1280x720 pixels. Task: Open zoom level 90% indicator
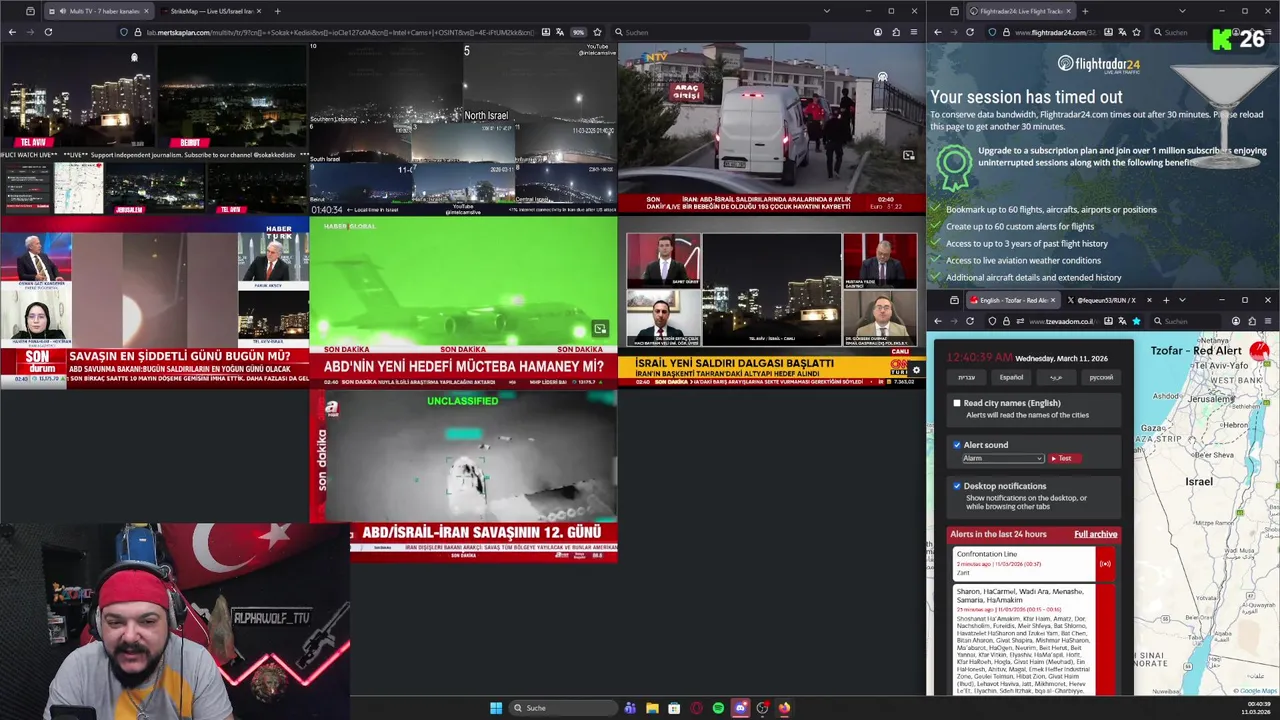tap(578, 32)
